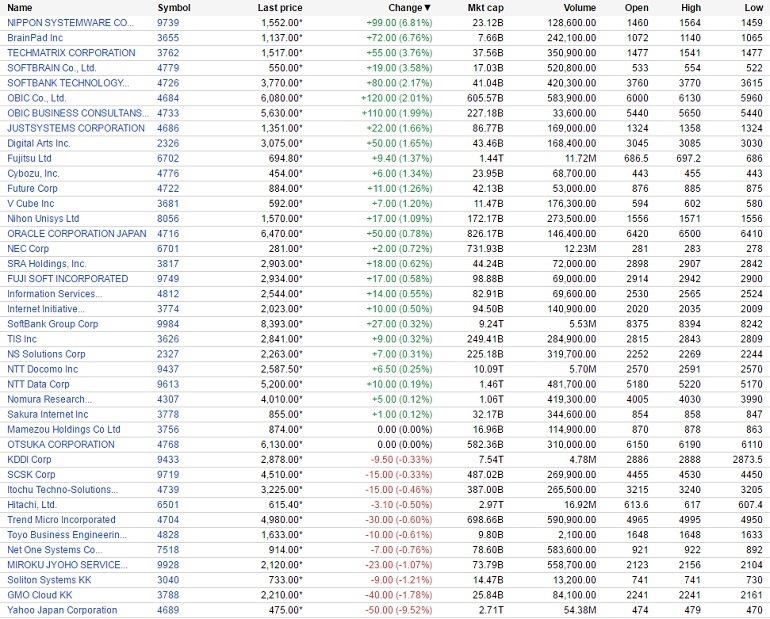Open NTT Docomo Inc link
The image size is (770, 619).
click(x=42, y=369)
